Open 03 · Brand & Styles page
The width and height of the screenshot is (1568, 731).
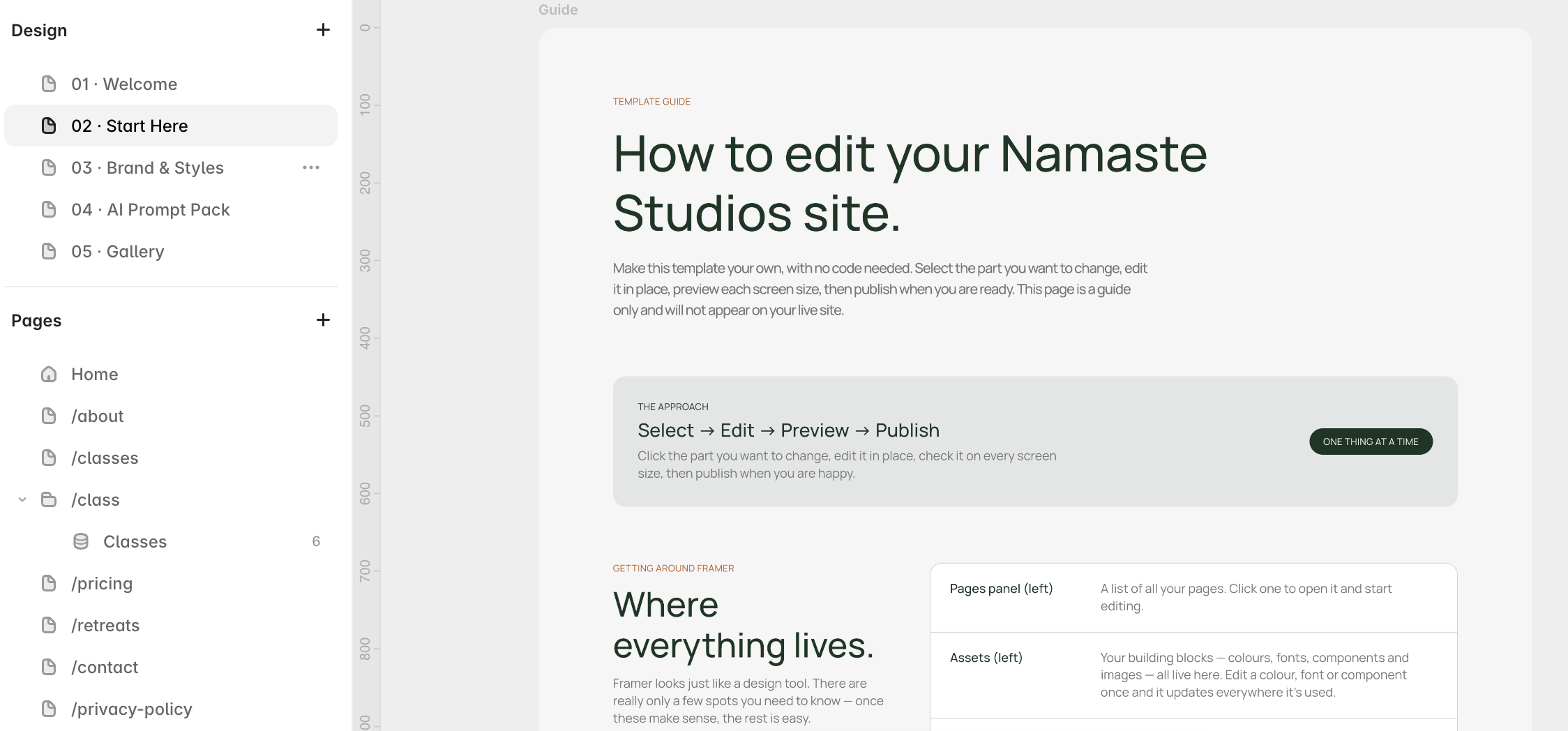click(x=171, y=167)
